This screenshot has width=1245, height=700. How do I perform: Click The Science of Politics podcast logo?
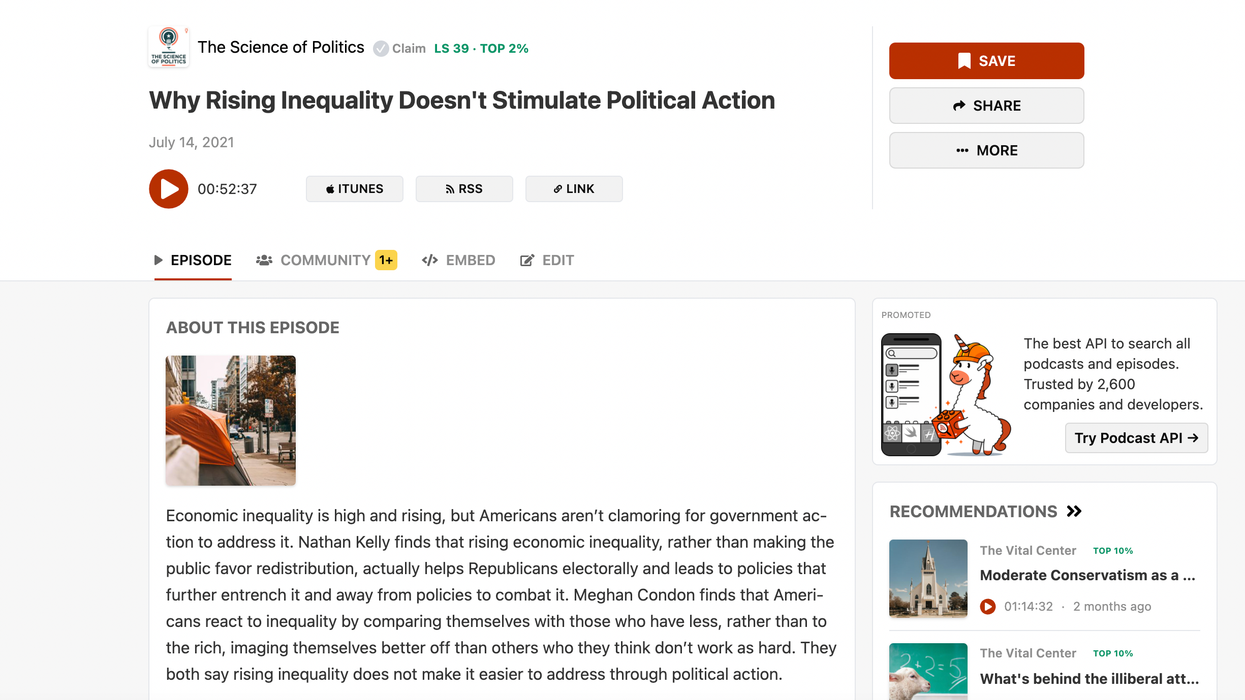(x=168, y=47)
